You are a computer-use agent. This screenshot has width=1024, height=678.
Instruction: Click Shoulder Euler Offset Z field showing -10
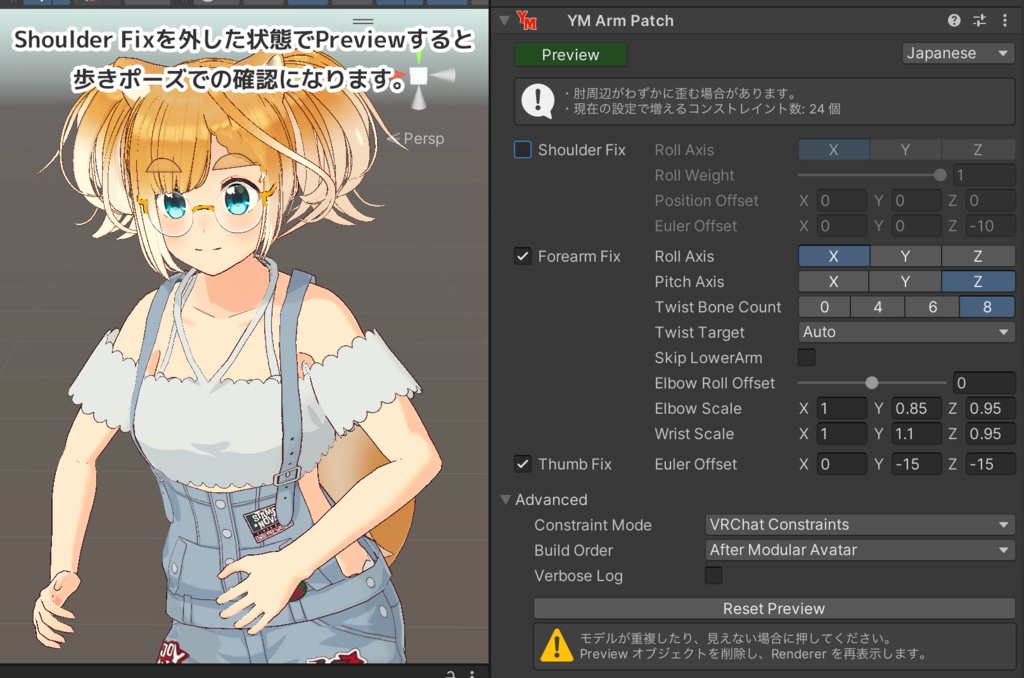coord(990,226)
